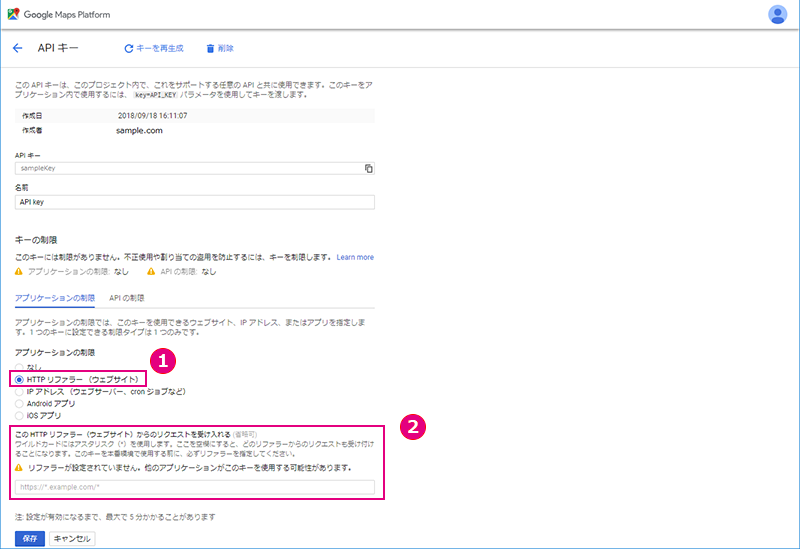Click the 名前 field with API key
Image resolution: width=800 pixels, height=549 pixels.
click(x=194, y=202)
